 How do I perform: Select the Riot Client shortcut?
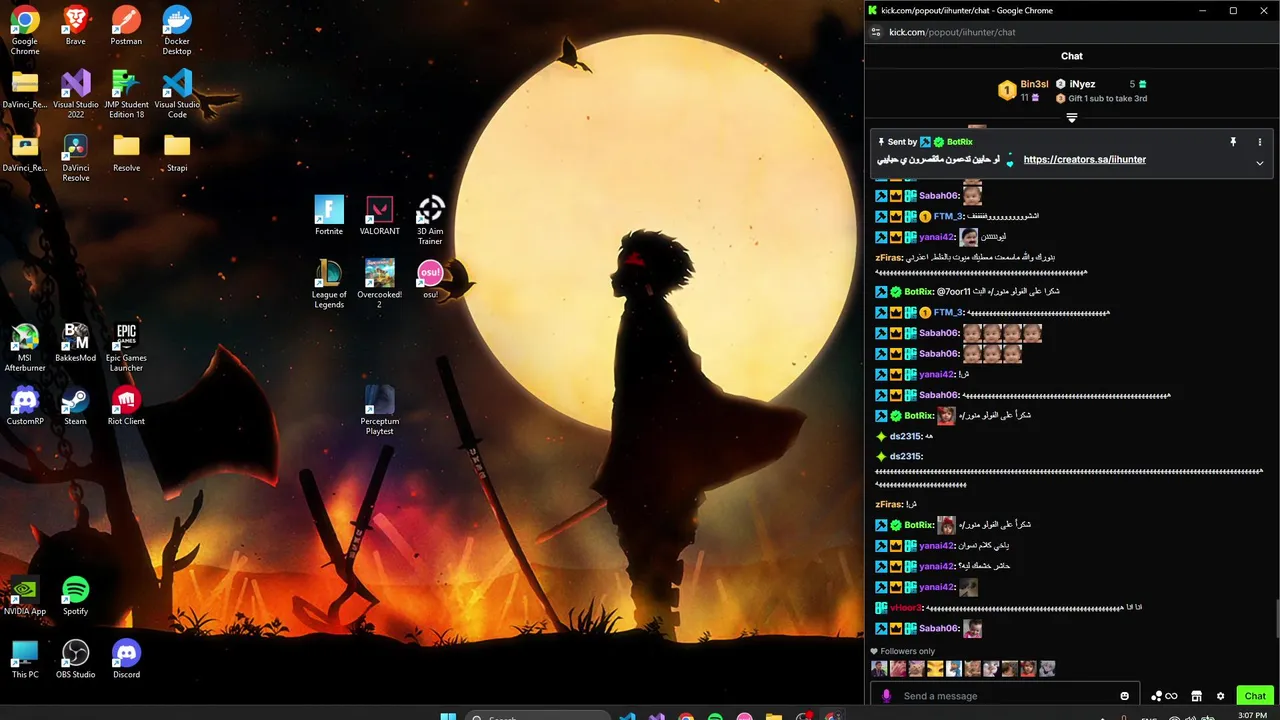[x=126, y=405]
